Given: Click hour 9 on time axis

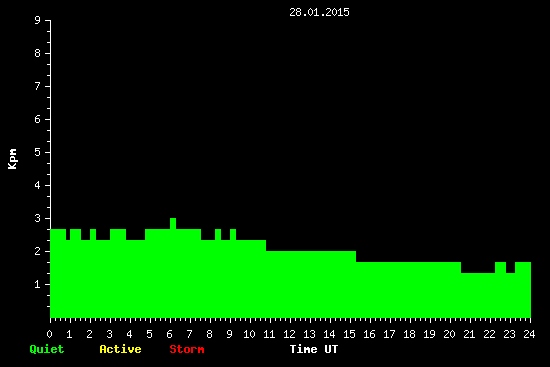Looking at the screenshot, I should tap(229, 334).
